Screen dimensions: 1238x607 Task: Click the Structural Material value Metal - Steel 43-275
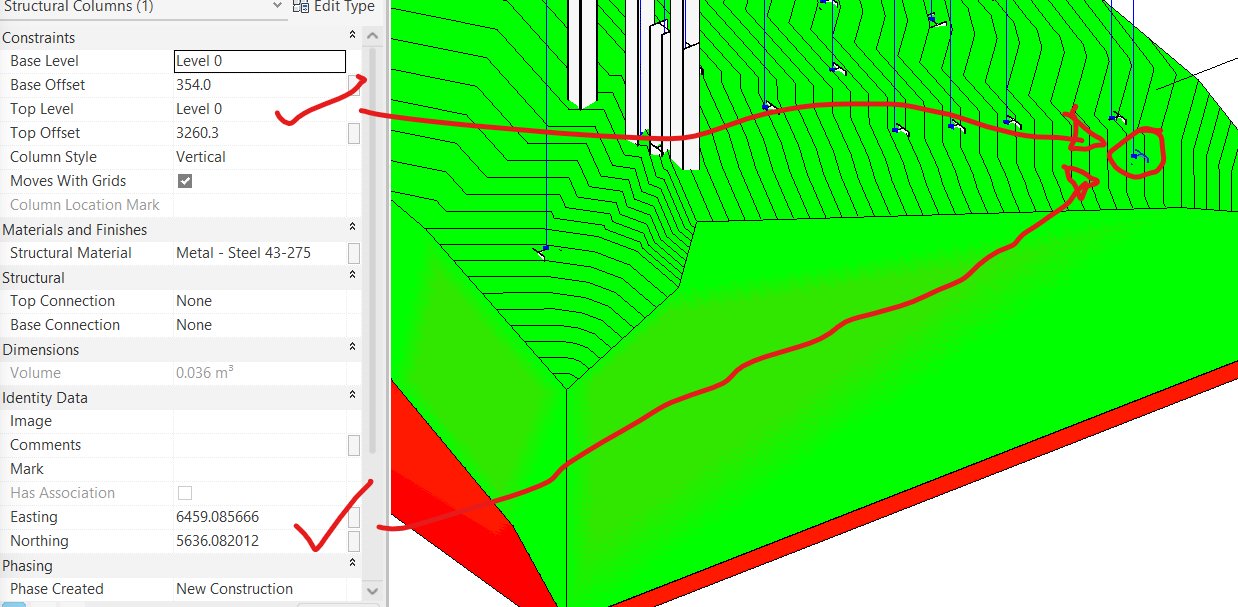click(x=243, y=253)
